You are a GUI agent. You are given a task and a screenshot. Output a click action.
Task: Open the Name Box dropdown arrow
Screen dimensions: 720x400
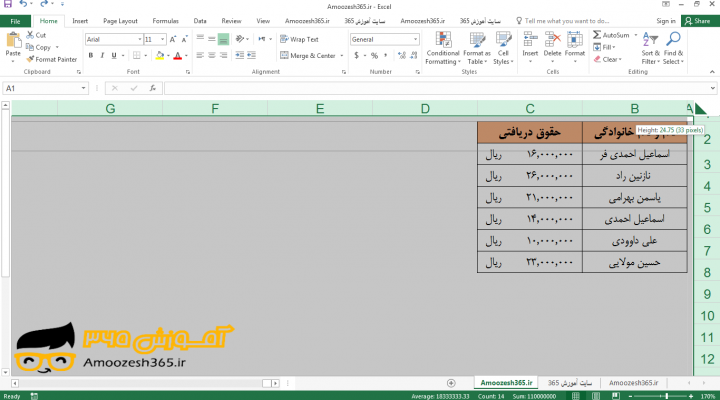point(83,88)
